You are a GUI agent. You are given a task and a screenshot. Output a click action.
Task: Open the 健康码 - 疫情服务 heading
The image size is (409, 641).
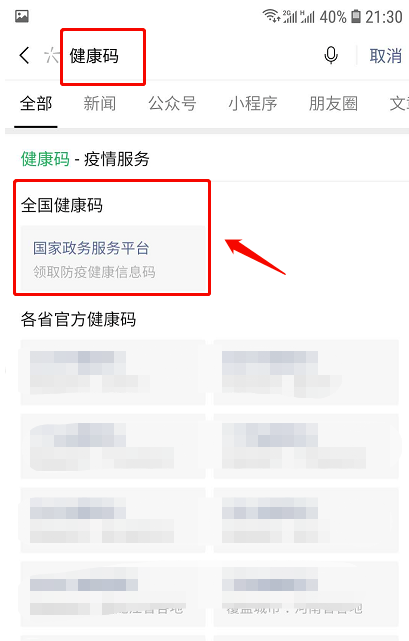[85, 159]
